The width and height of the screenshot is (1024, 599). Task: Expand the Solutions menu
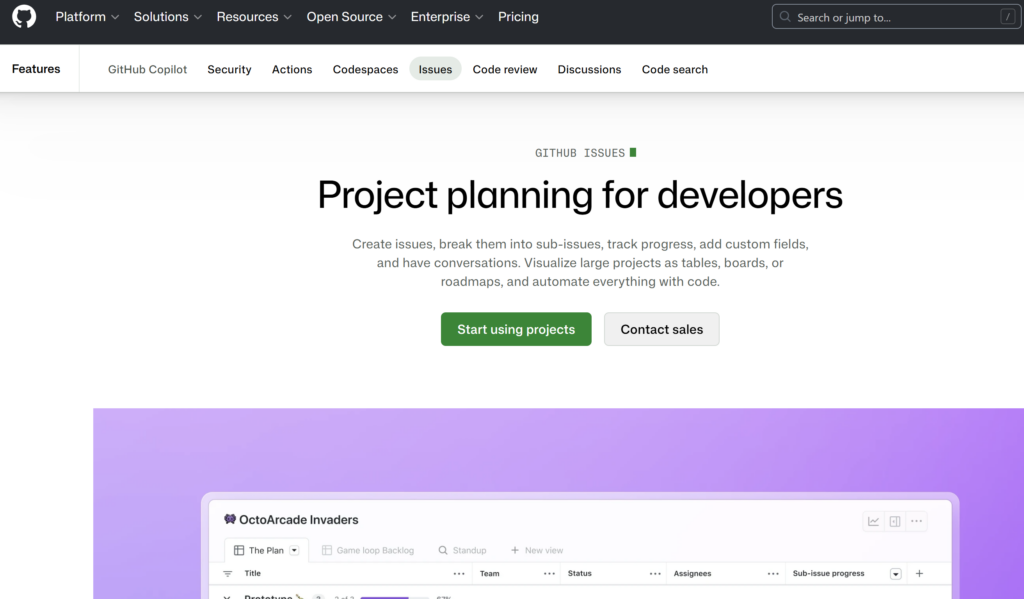click(x=168, y=17)
